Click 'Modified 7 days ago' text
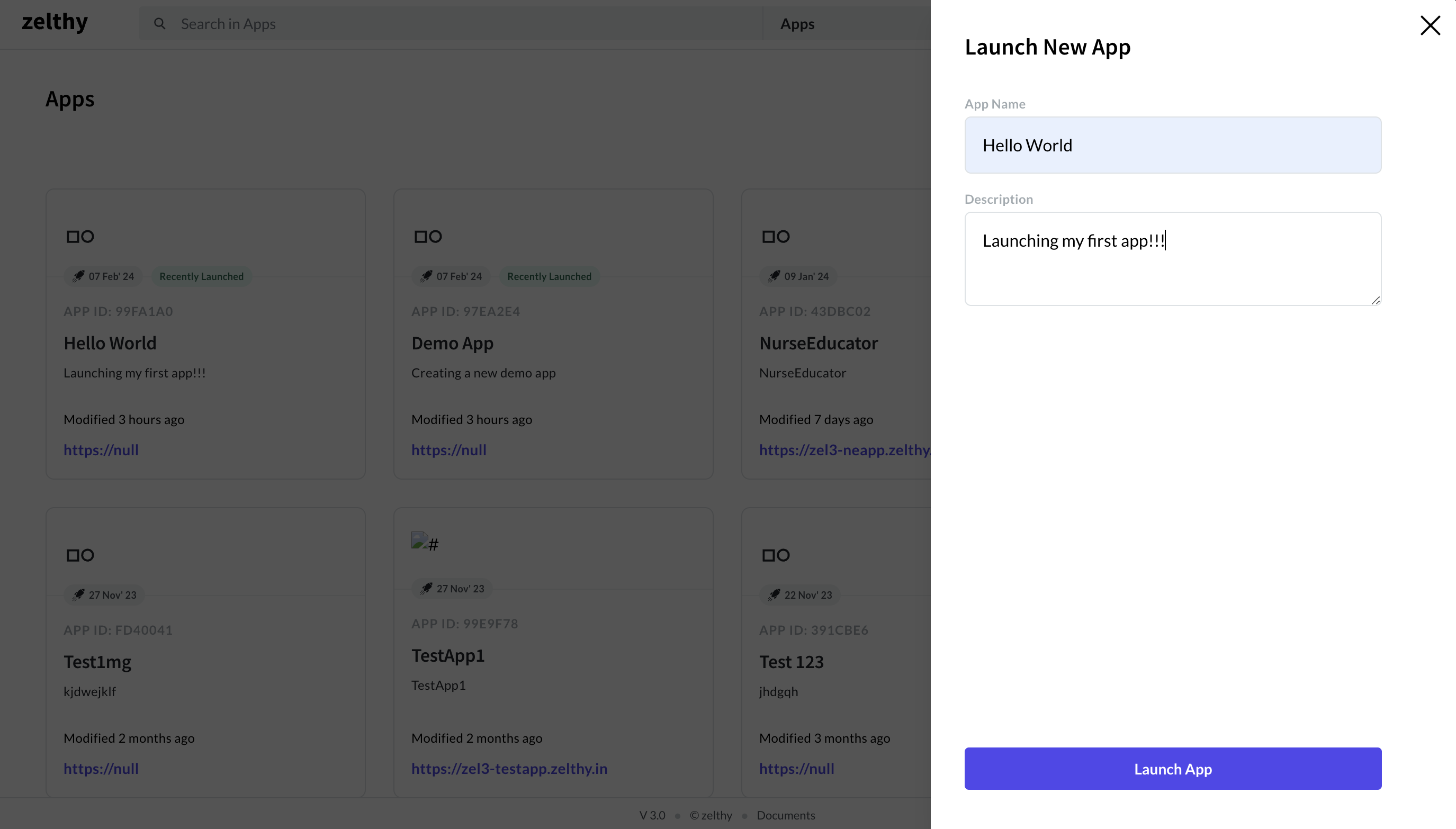Viewport: 1456px width, 829px height. click(x=816, y=420)
